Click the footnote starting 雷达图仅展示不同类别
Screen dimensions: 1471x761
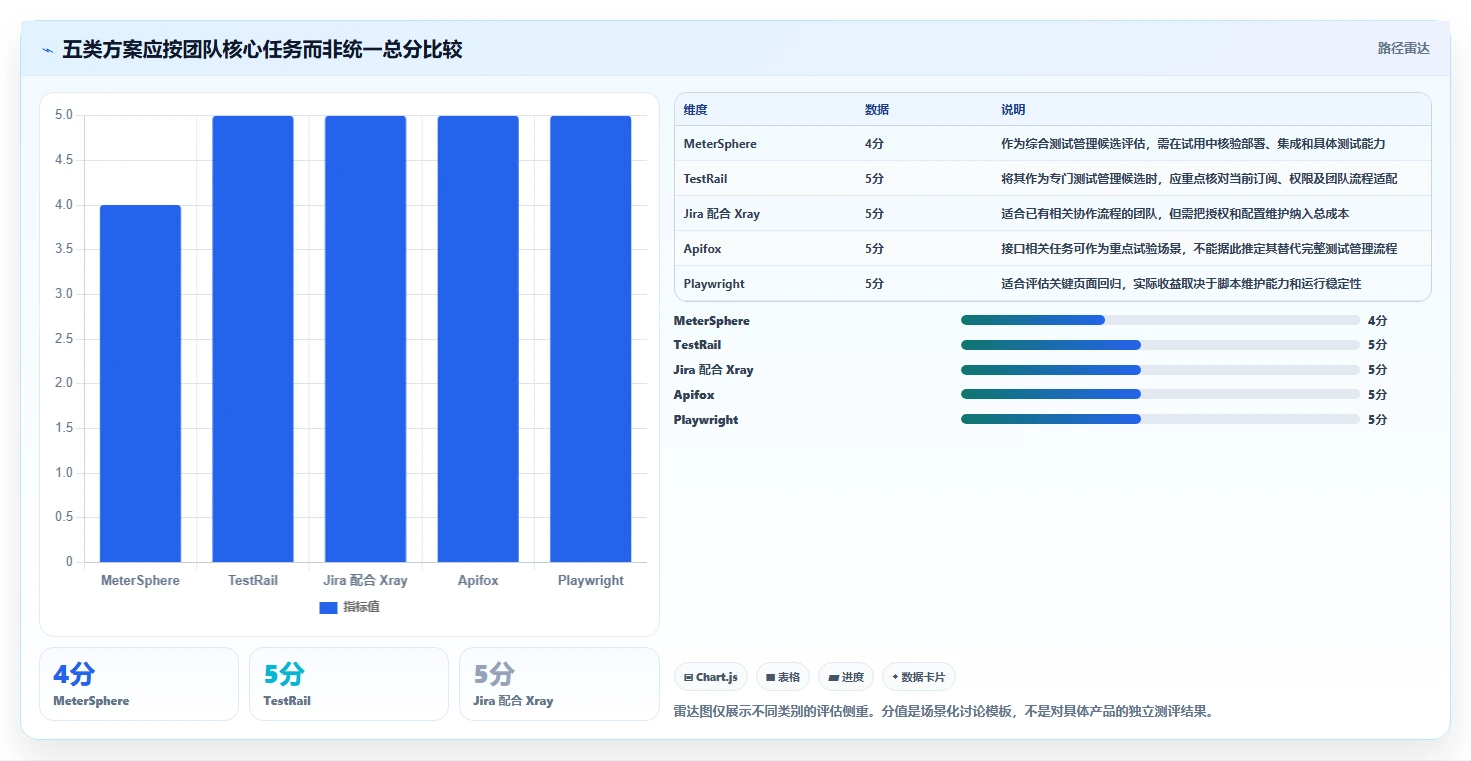[x=944, y=712]
